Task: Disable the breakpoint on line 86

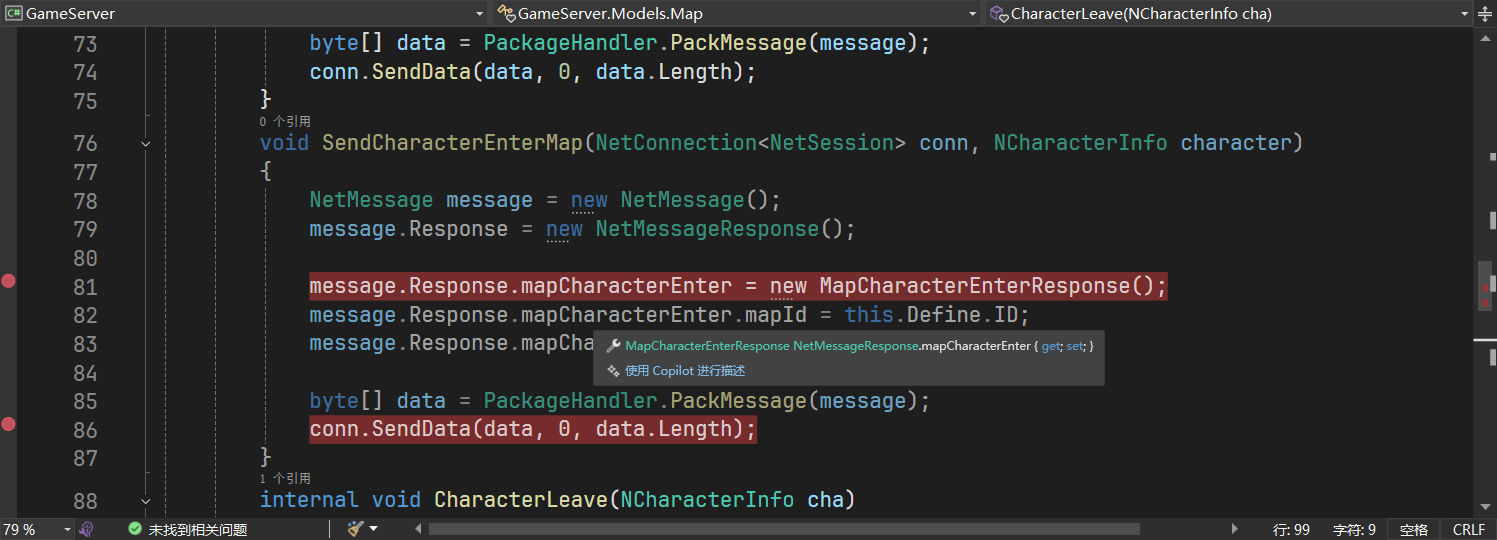Action: click(x=9, y=424)
